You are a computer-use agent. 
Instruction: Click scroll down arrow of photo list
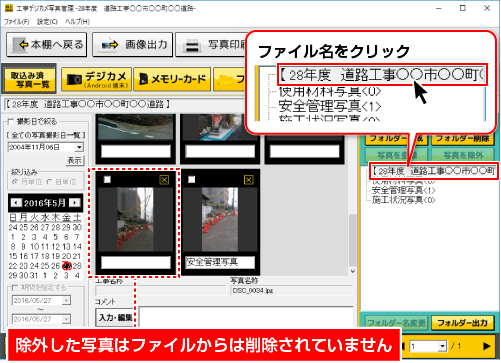(x=353, y=271)
